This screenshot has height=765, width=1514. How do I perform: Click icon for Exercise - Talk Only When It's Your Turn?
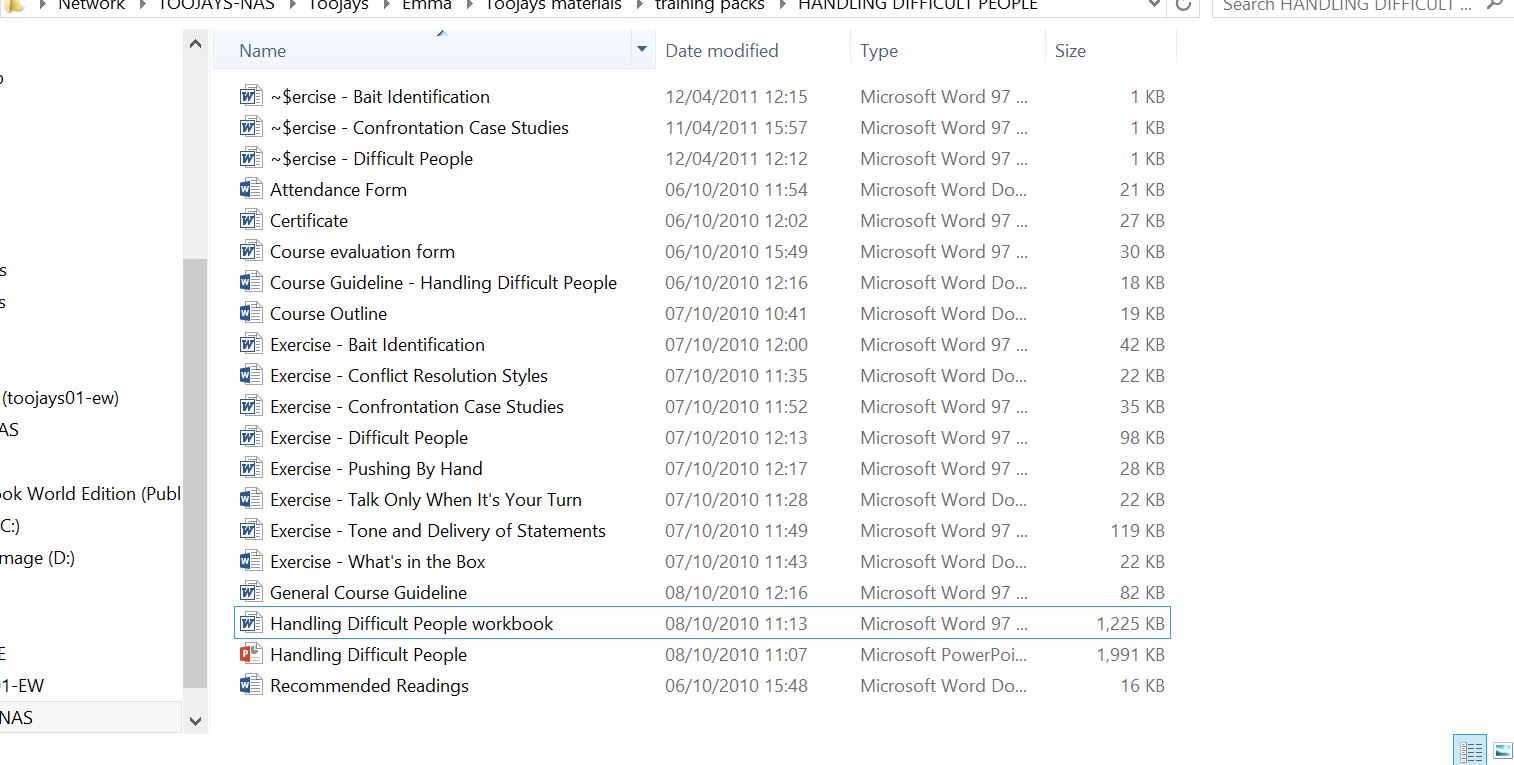point(251,499)
